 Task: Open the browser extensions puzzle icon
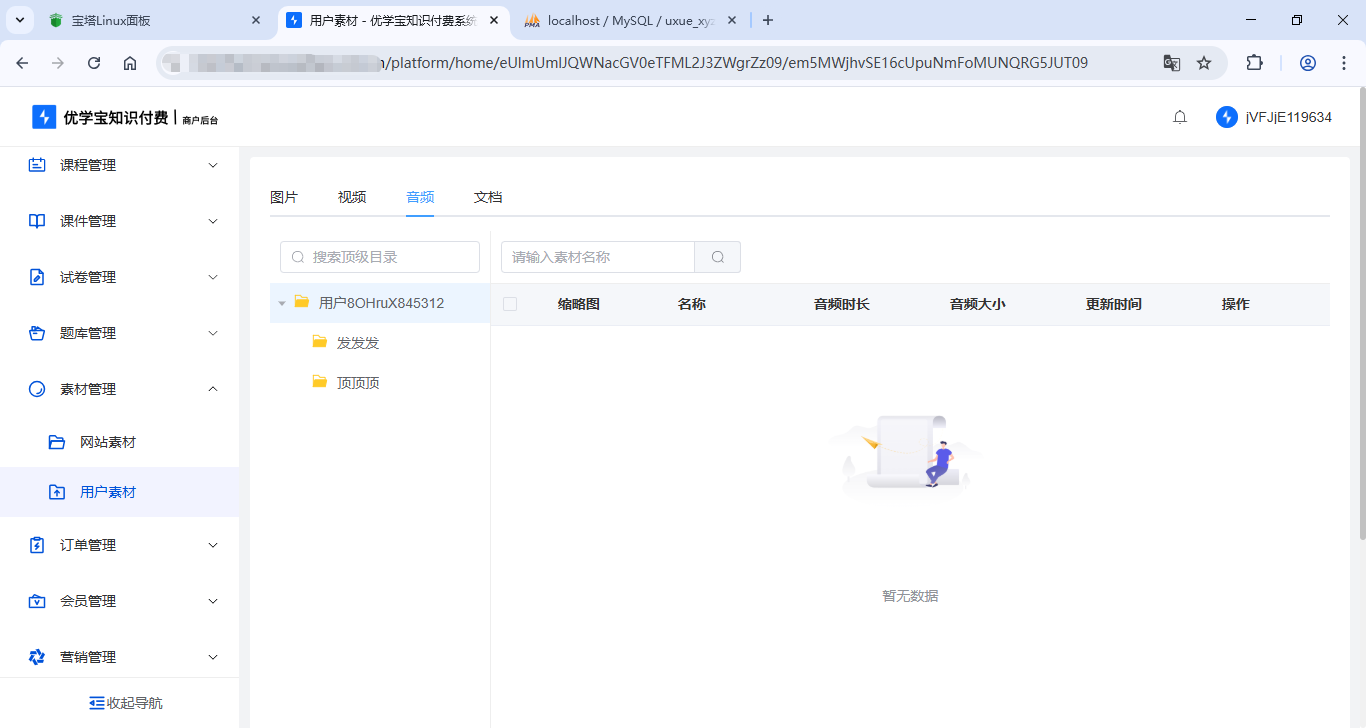[1254, 62]
